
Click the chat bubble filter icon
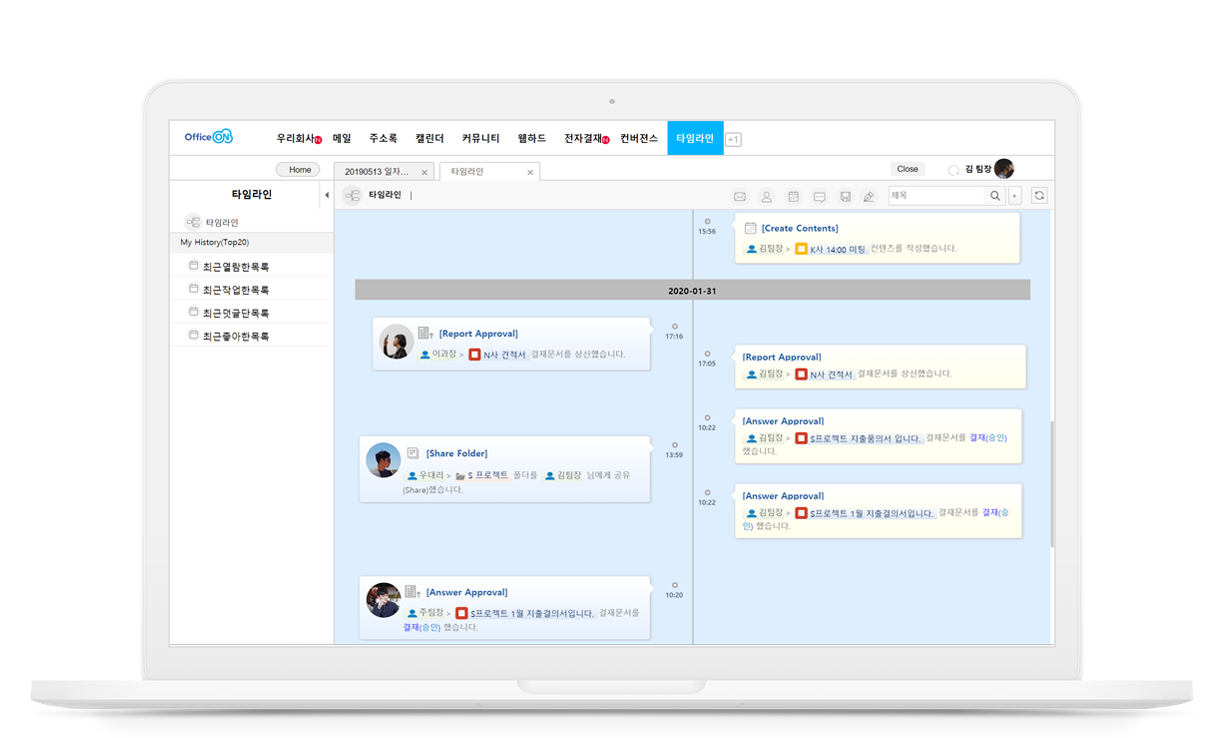(819, 196)
